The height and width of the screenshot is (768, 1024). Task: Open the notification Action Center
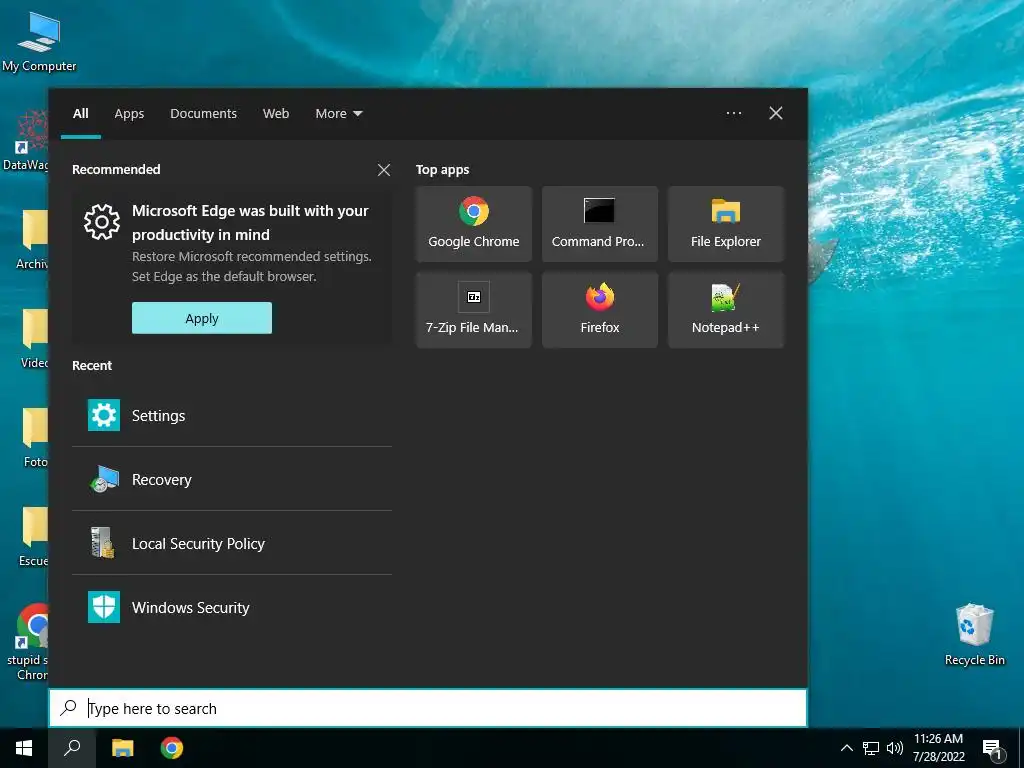pyautogui.click(x=992, y=749)
